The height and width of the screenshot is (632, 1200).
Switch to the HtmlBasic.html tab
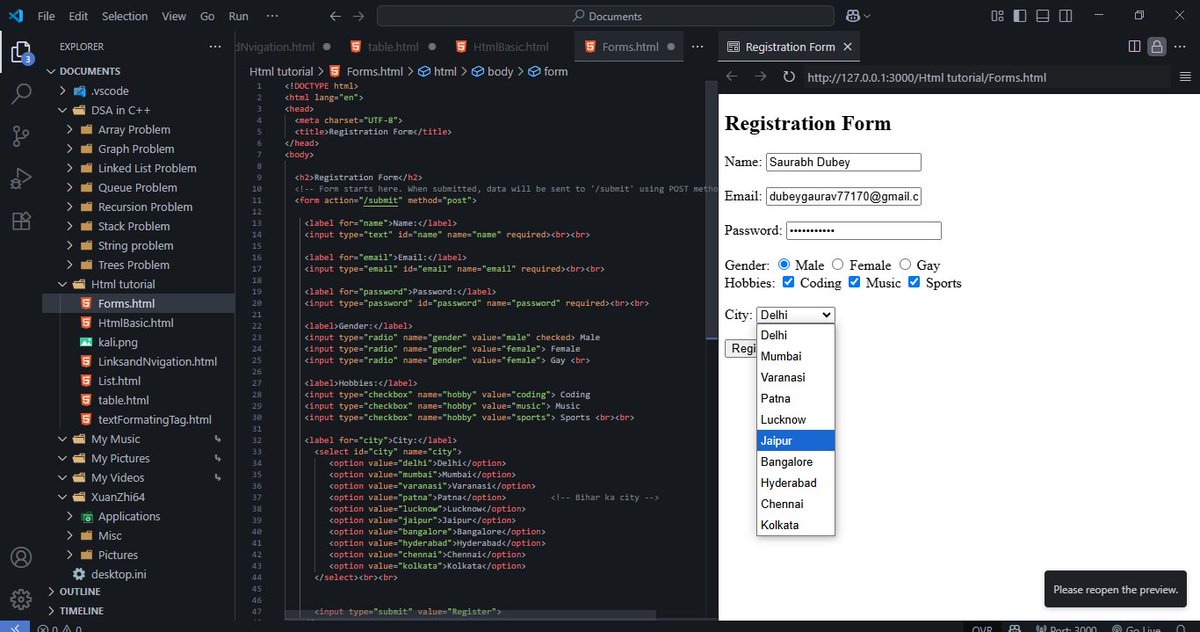point(510,47)
